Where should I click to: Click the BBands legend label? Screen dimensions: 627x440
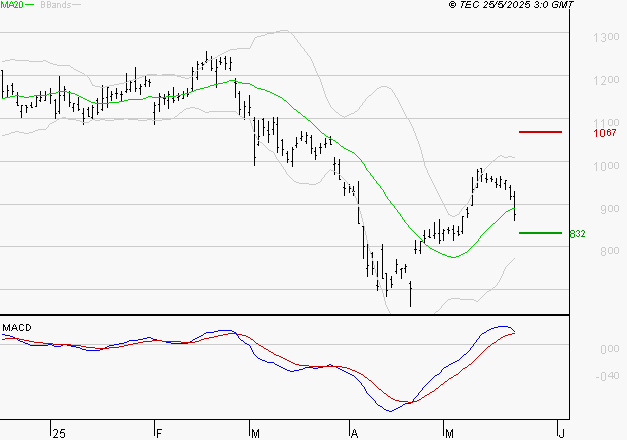pyautogui.click(x=56, y=5)
